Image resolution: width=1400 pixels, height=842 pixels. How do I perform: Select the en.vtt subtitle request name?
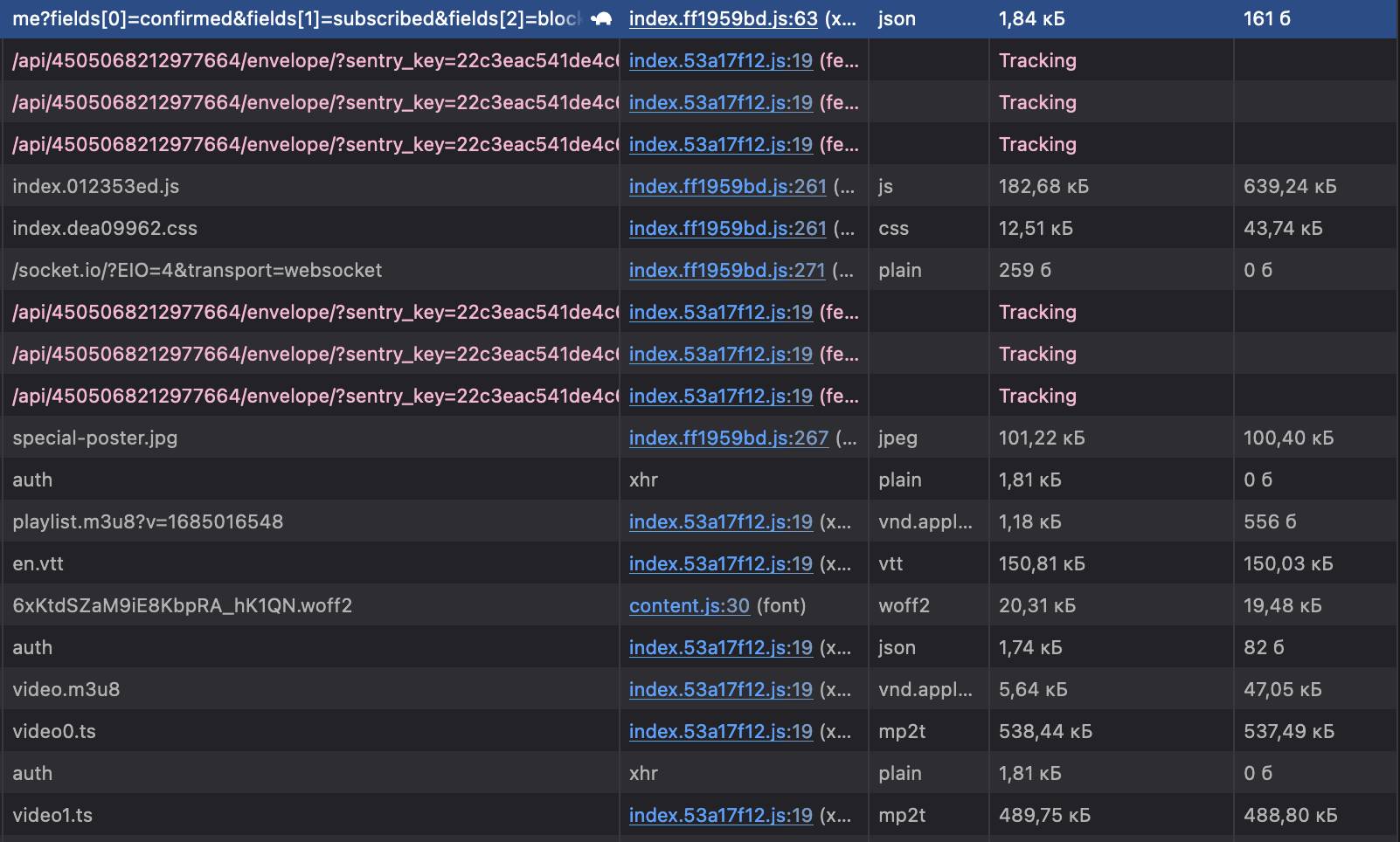point(38,563)
